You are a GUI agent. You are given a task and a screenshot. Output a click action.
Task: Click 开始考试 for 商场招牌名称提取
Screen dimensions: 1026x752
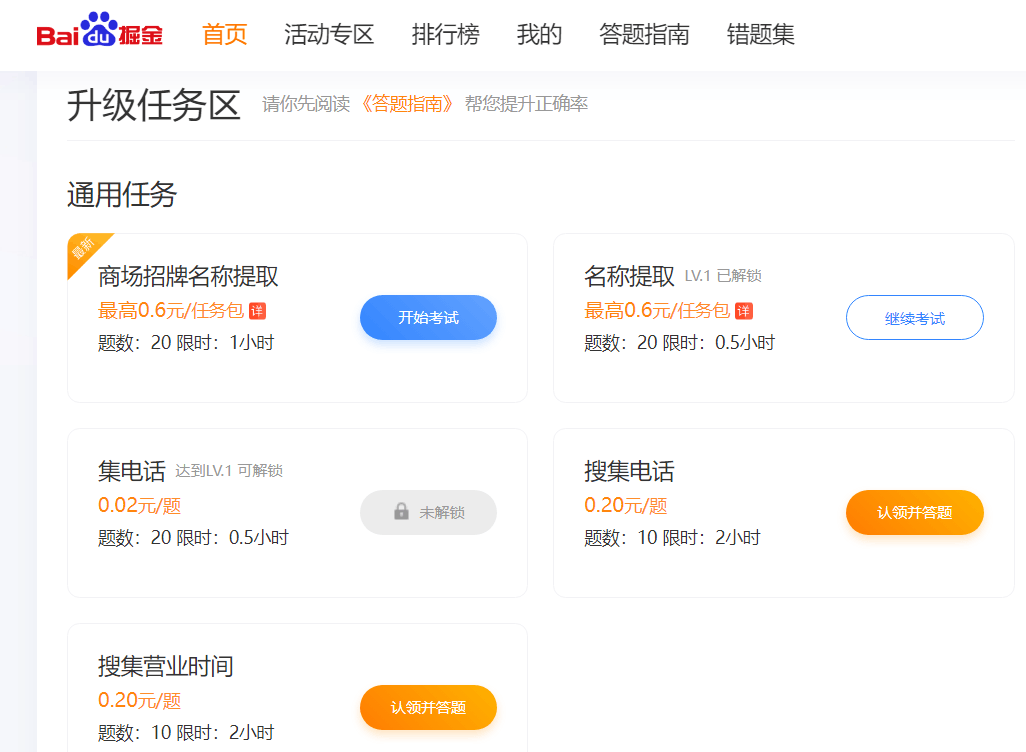tap(429, 317)
